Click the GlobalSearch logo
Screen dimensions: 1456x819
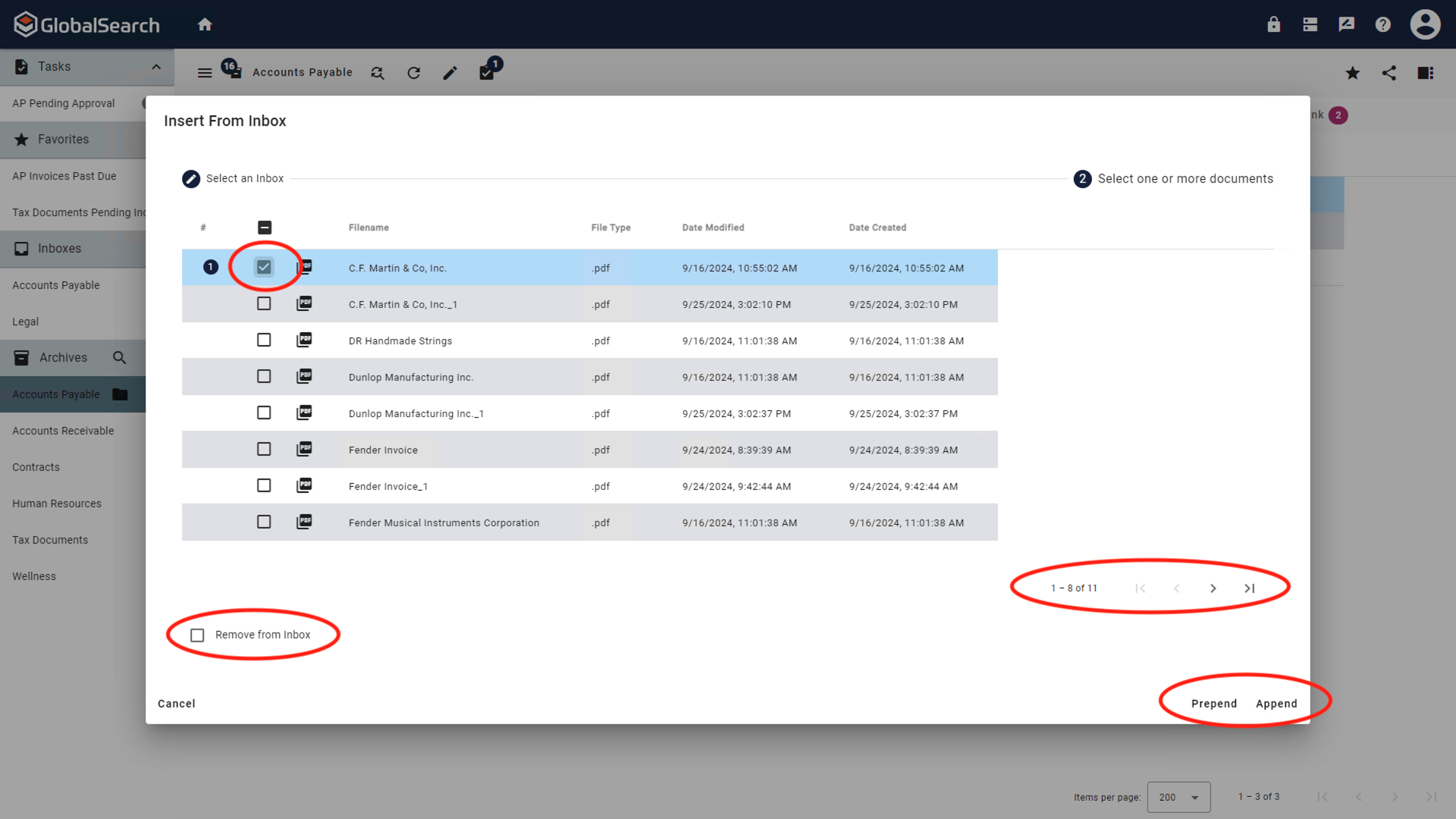point(86,24)
